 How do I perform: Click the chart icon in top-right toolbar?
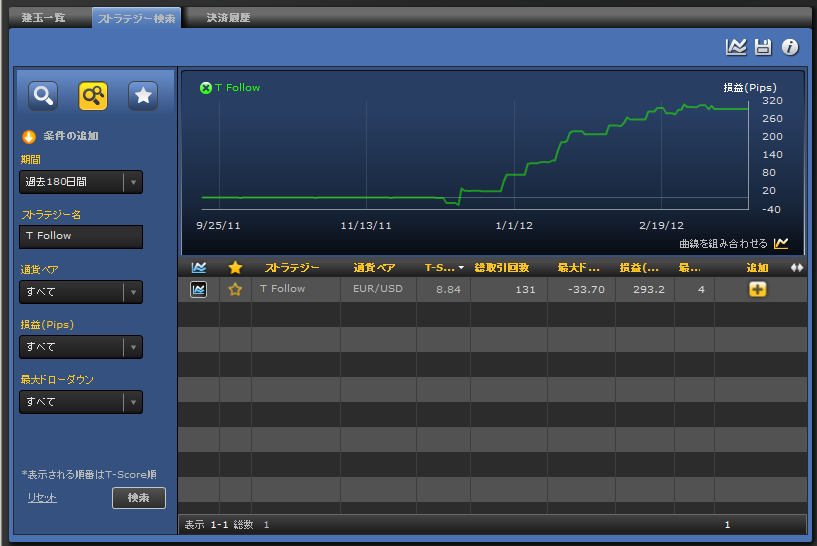(x=736, y=47)
